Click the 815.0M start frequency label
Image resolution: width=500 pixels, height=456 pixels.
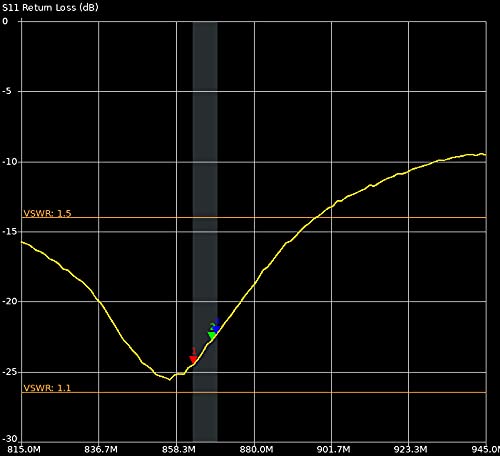24,449
